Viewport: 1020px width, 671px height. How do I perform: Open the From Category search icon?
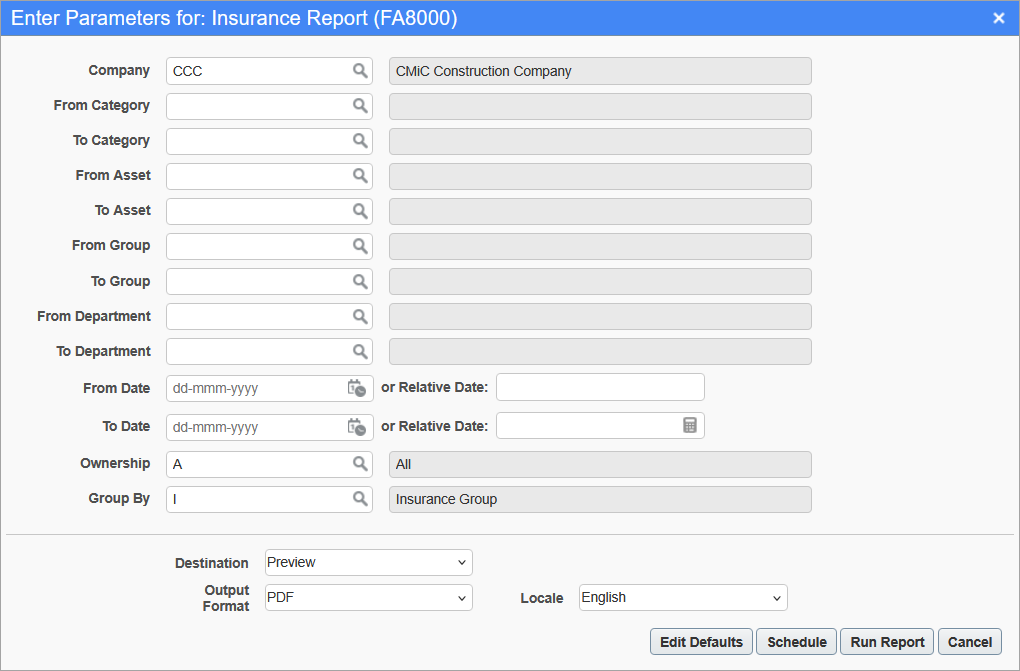click(359, 106)
